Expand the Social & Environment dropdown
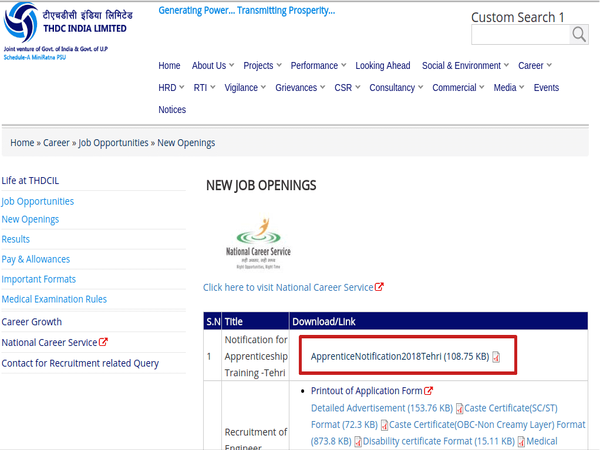 point(465,66)
